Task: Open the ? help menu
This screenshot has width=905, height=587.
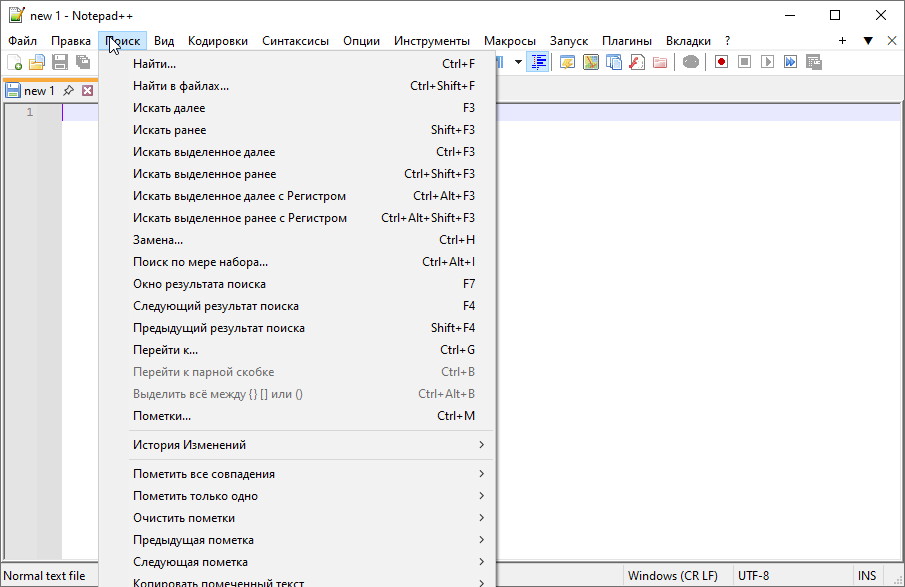Action: [727, 41]
